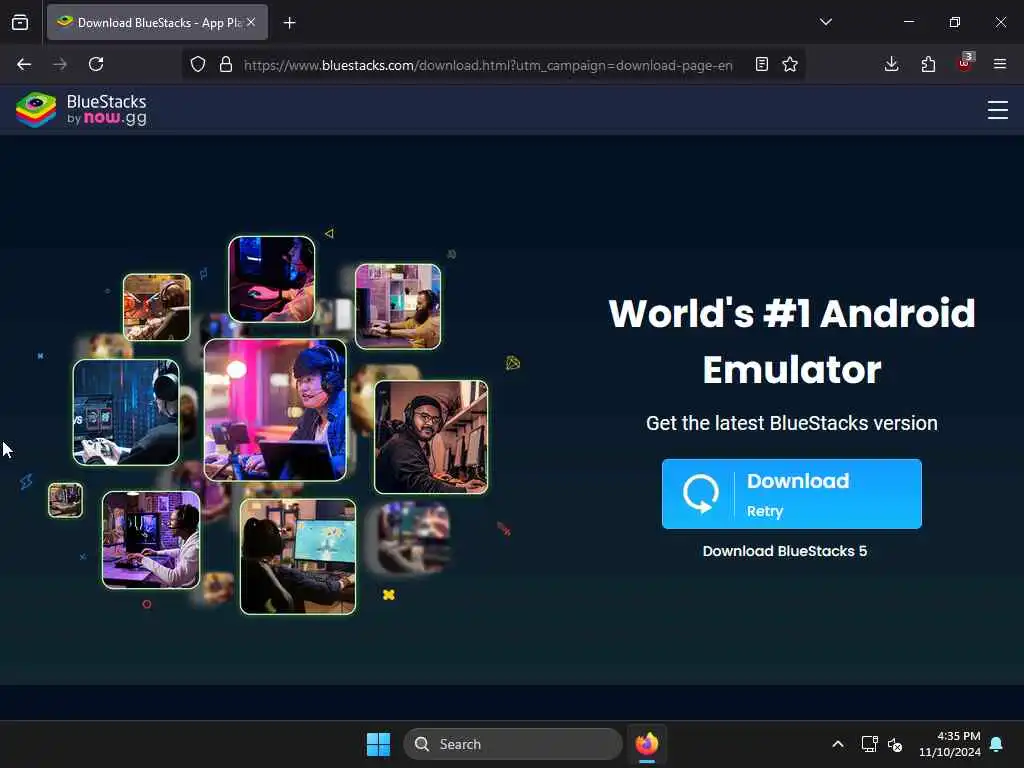Minimize the Firefox window
Screen dimensions: 1024x768
pos(908,22)
